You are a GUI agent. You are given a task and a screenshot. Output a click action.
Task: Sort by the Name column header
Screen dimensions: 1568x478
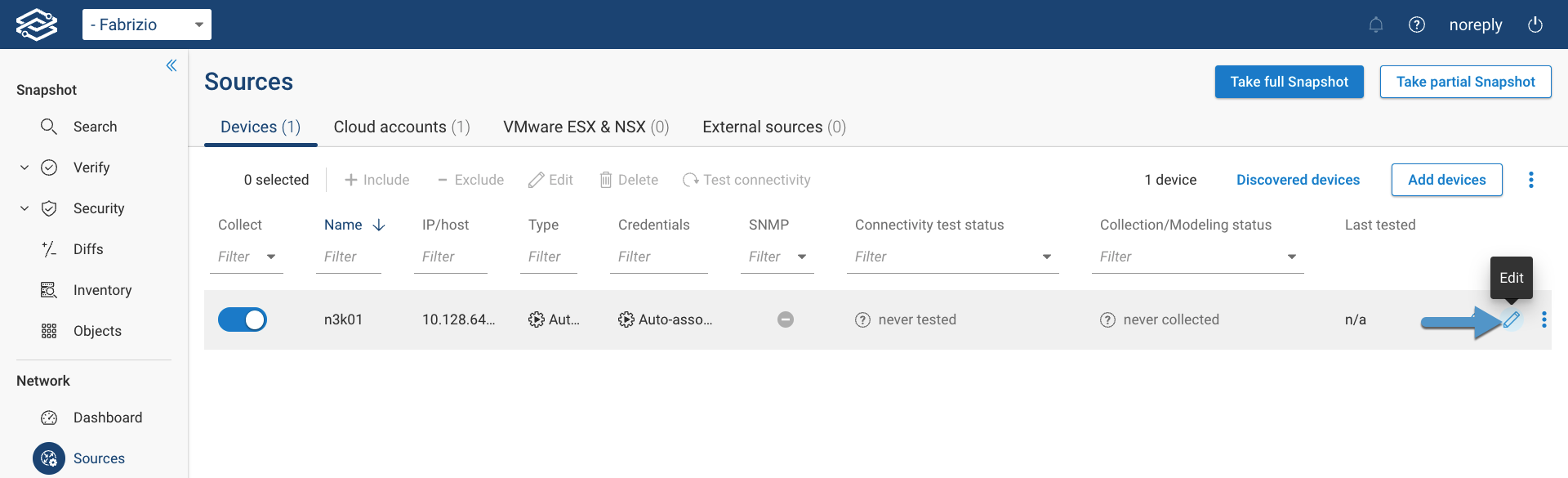tap(343, 225)
